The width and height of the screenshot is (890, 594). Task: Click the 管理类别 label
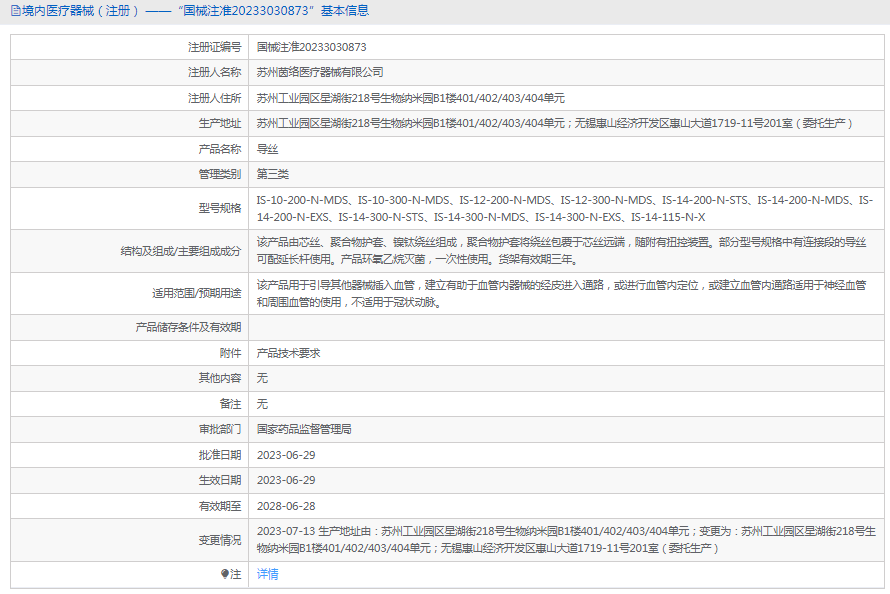(x=220, y=174)
